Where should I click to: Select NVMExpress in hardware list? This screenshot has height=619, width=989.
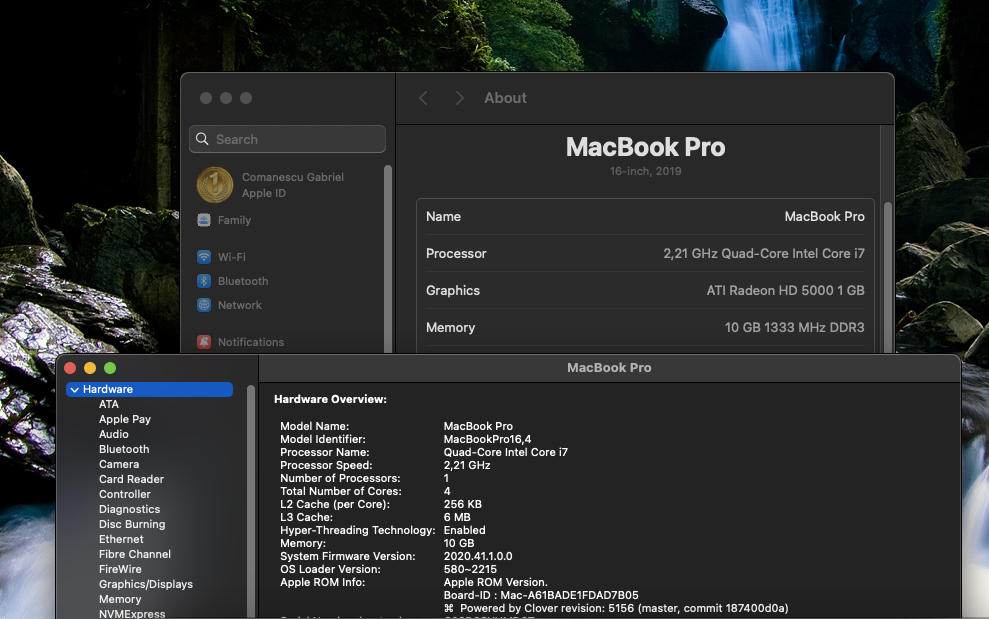(x=132, y=613)
